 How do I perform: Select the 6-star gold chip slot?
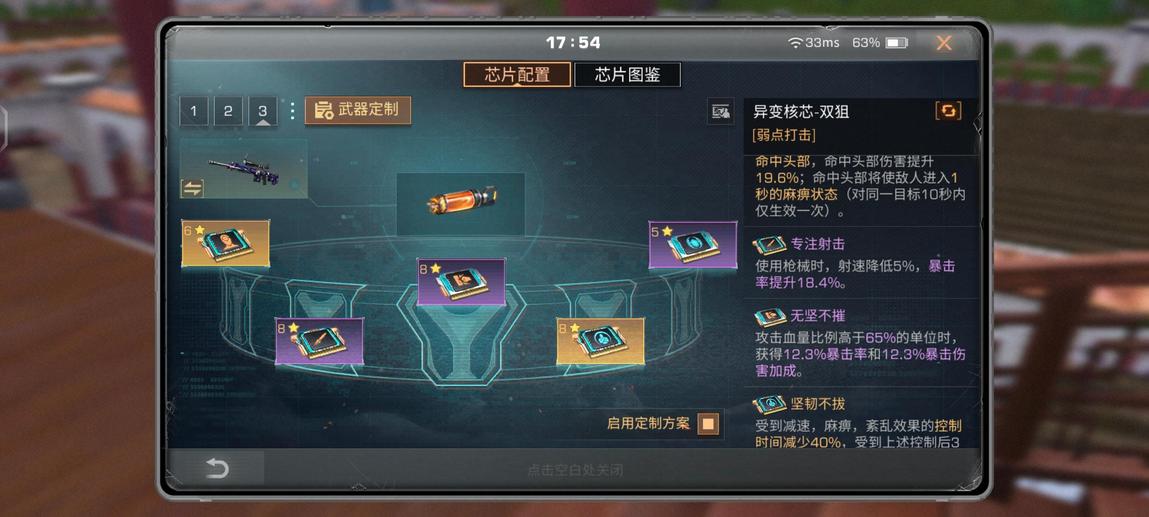tap(226, 243)
